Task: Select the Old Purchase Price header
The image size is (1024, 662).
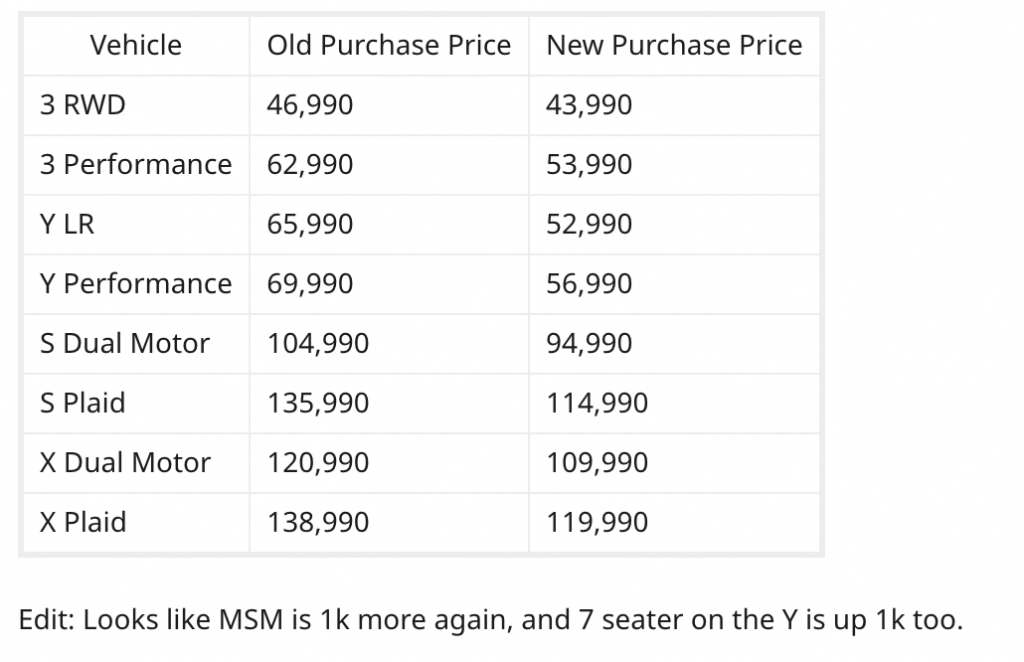Action: point(389,46)
